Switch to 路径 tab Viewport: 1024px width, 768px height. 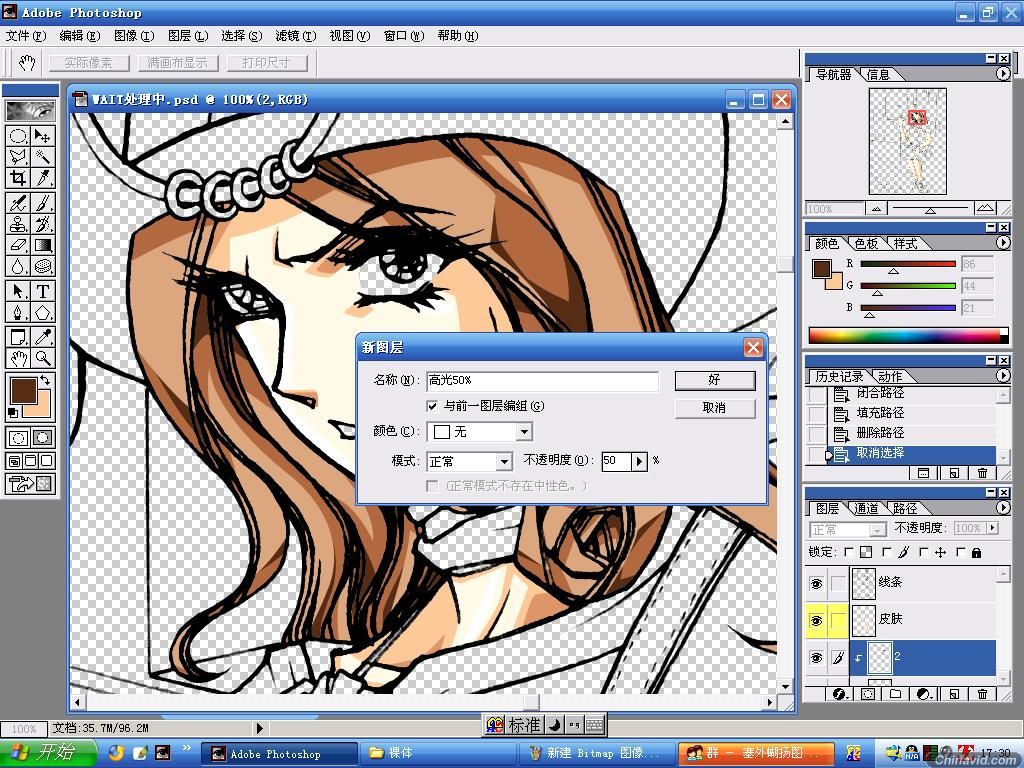[x=904, y=508]
